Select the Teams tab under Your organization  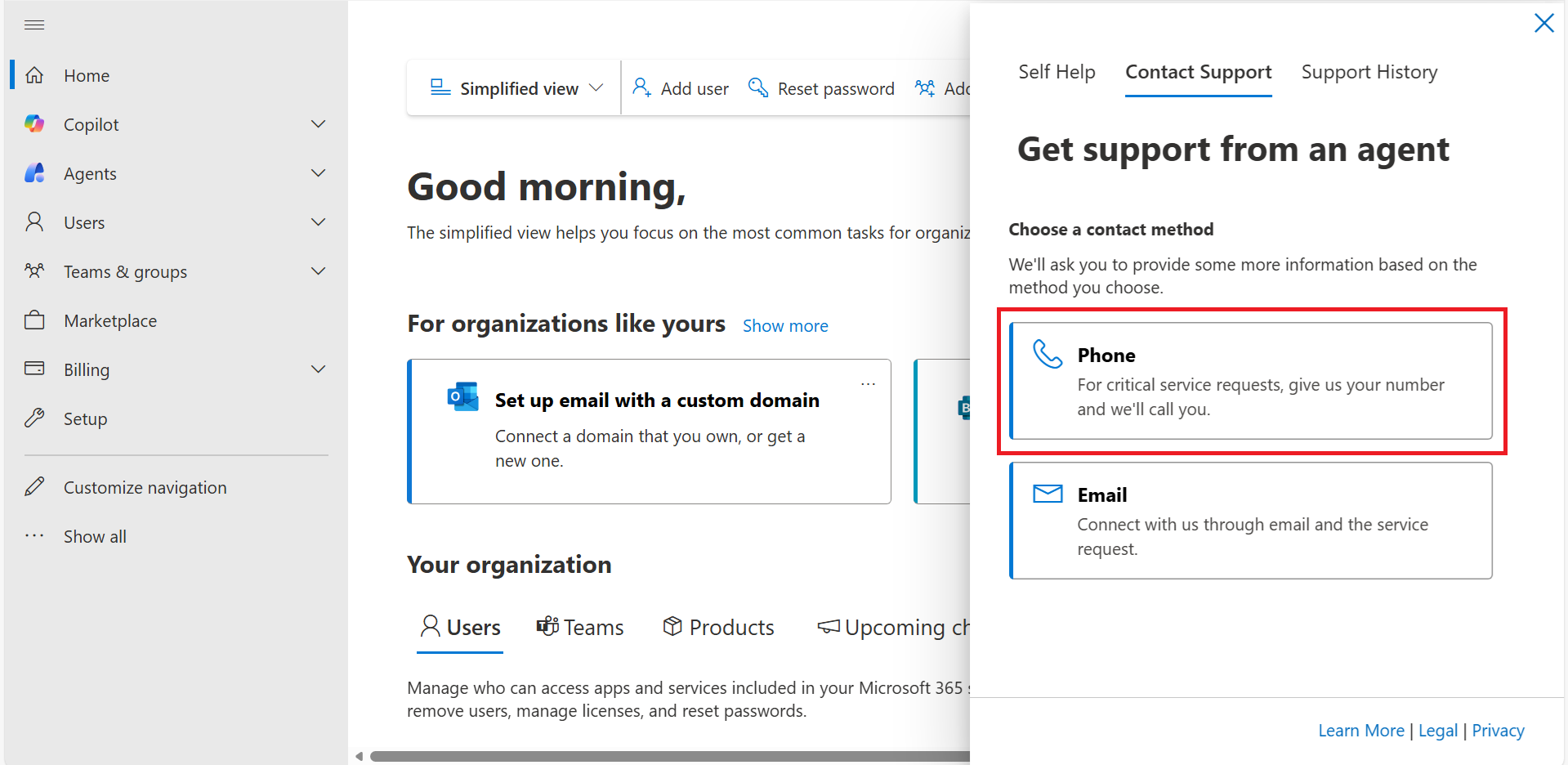click(580, 627)
